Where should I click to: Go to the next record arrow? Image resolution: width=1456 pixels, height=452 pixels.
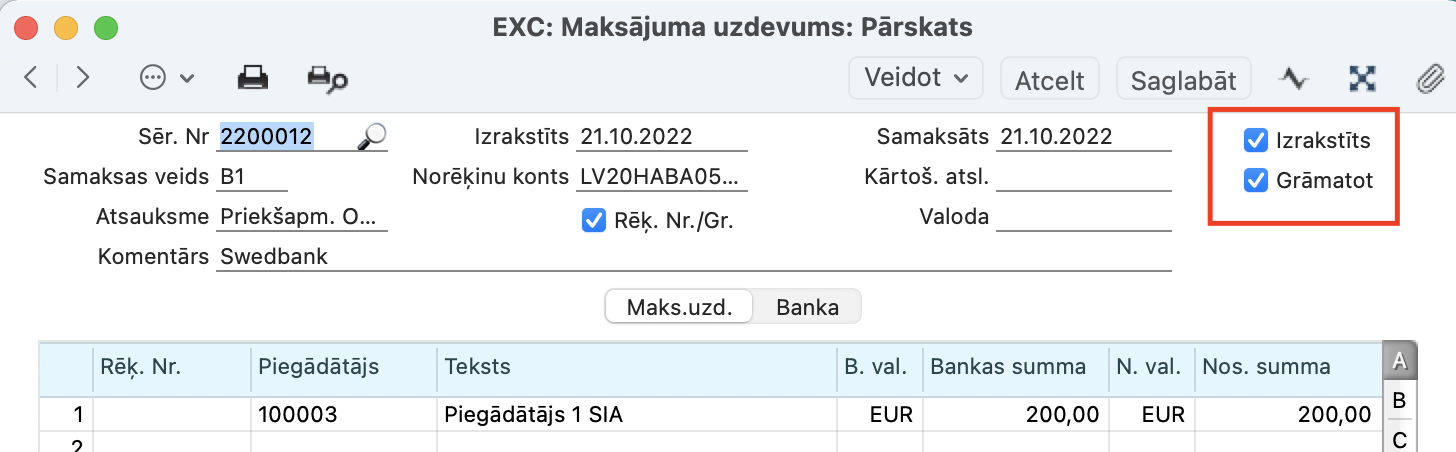(x=83, y=78)
